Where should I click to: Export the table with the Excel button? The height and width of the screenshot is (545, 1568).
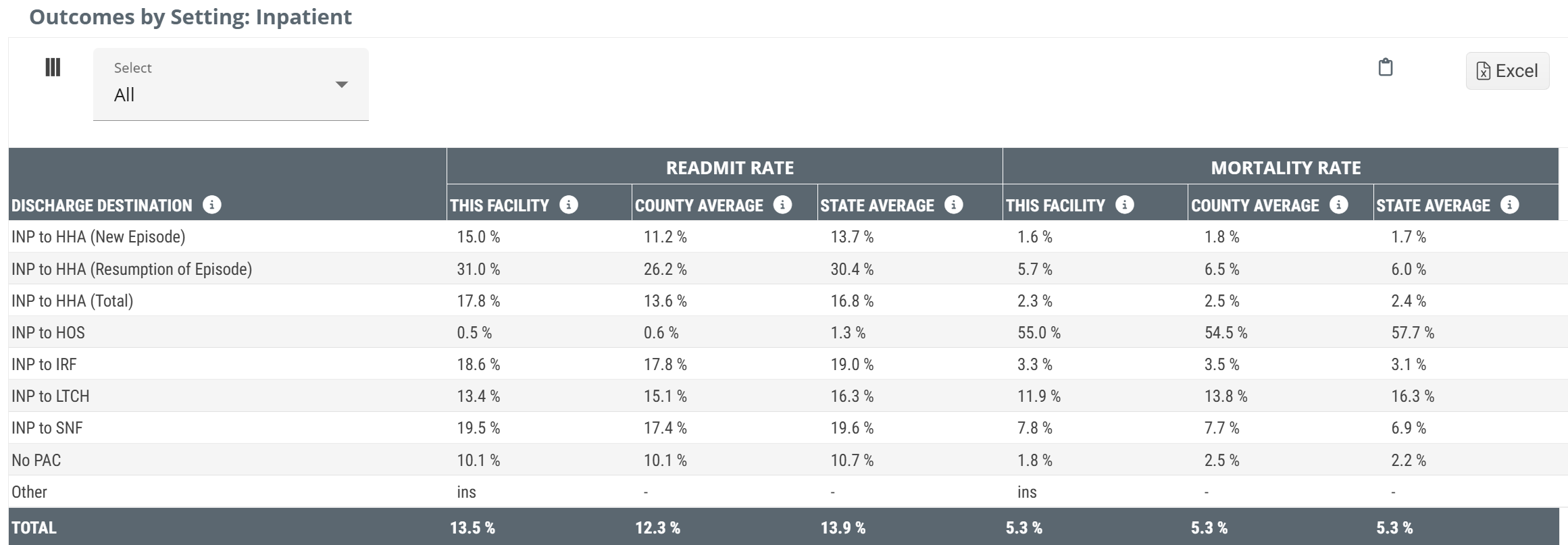[1507, 71]
